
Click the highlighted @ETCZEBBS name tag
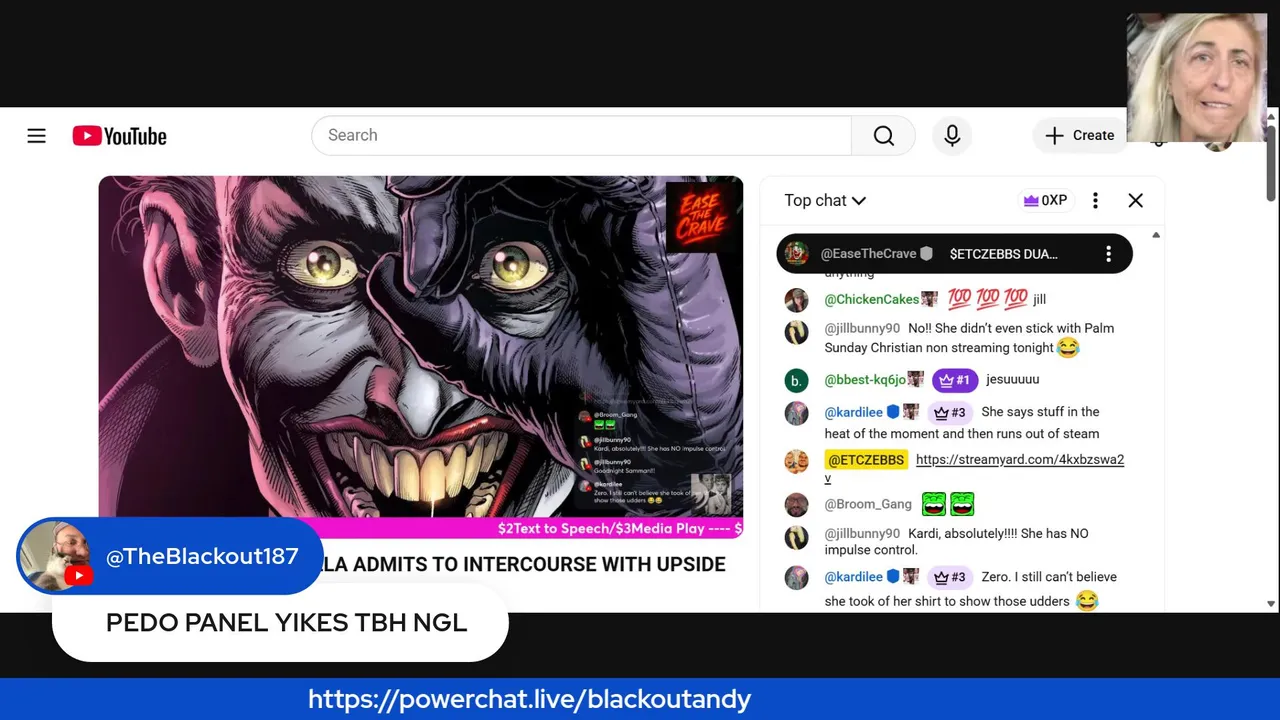[866, 460]
